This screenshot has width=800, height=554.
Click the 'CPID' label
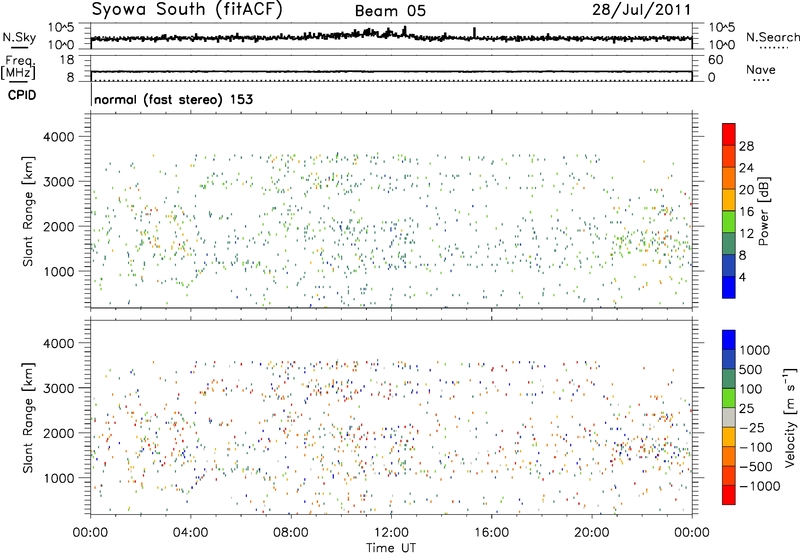22,95
